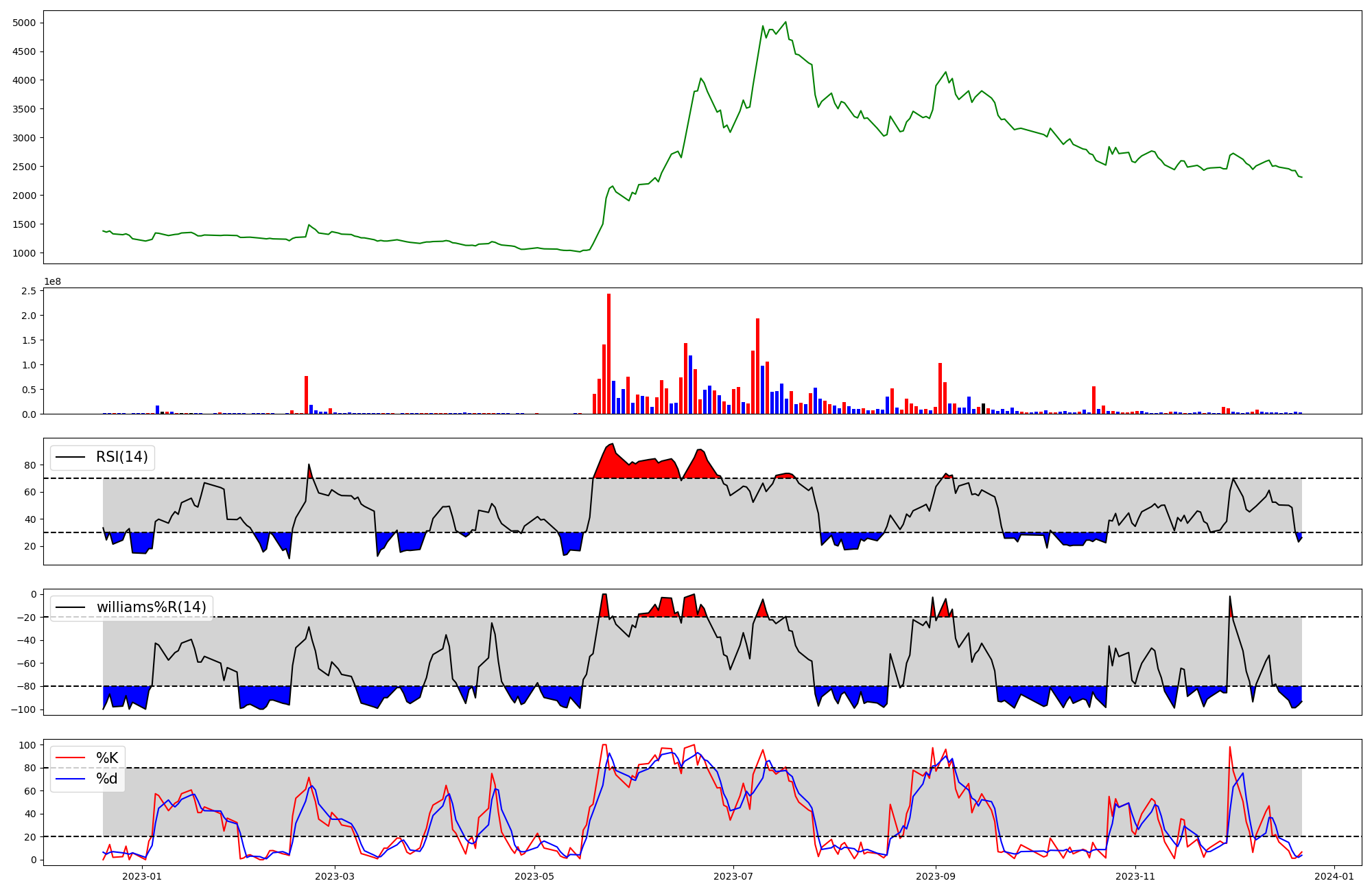Click the -100 Williams %R axis label
Image resolution: width=1372 pixels, height=892 pixels.
pyautogui.click(x=24, y=709)
